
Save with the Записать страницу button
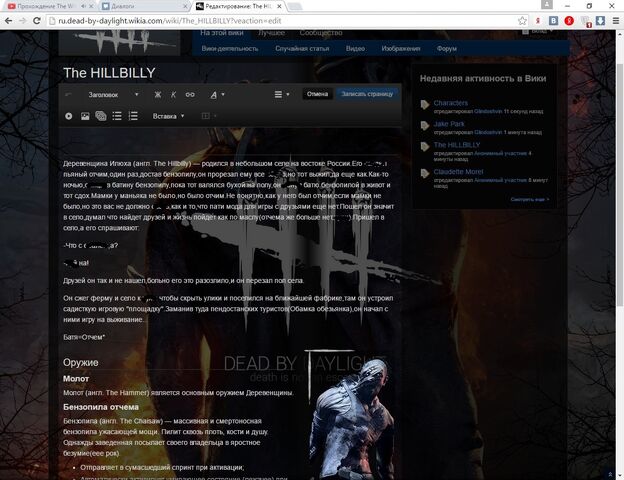coord(367,94)
